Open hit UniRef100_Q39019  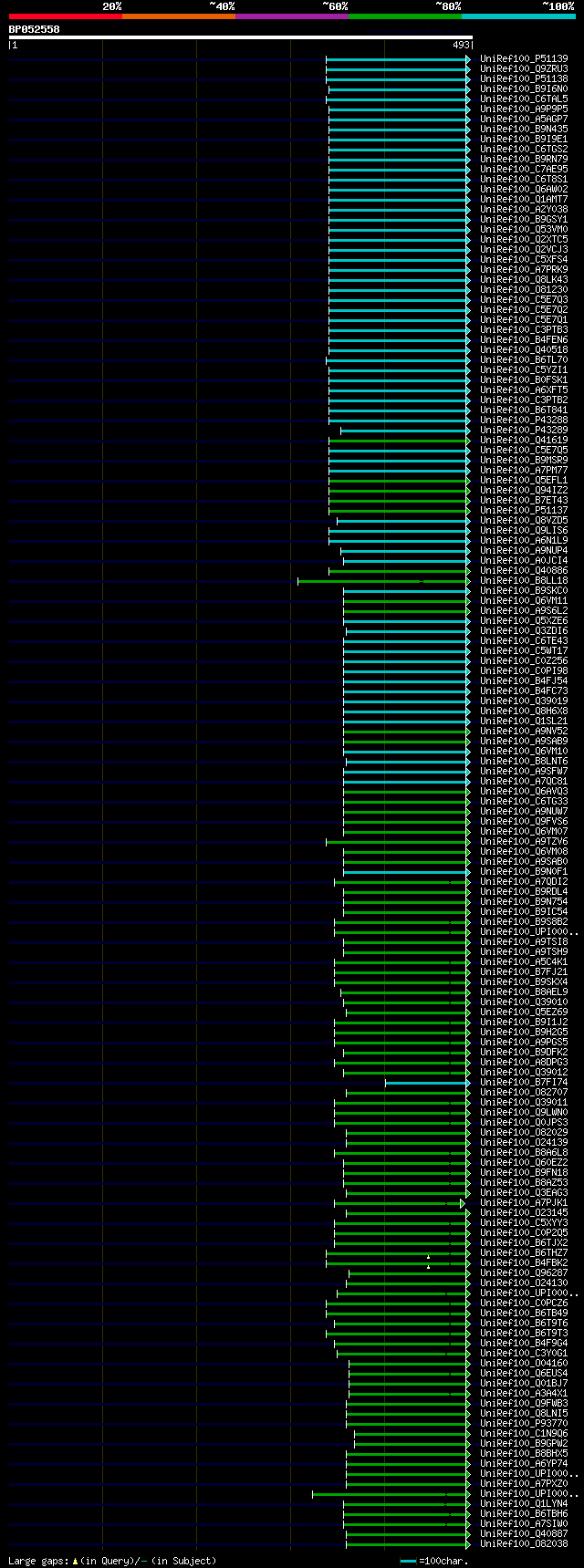click(x=524, y=701)
